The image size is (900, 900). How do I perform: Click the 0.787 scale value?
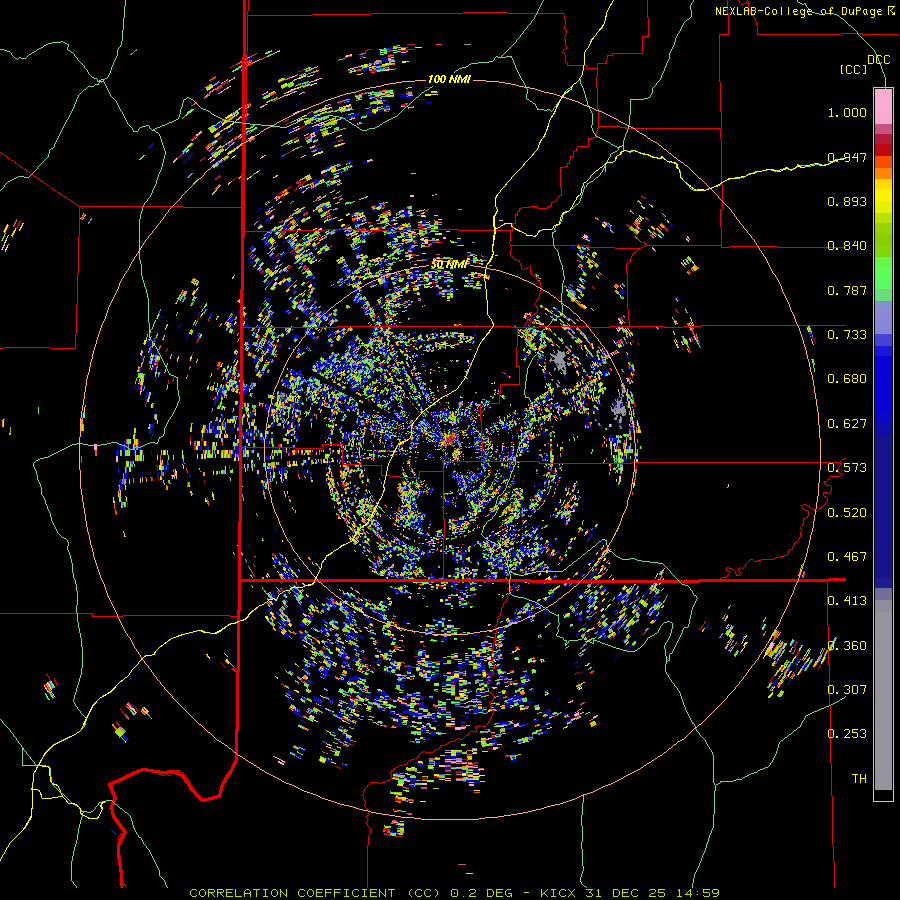(847, 290)
